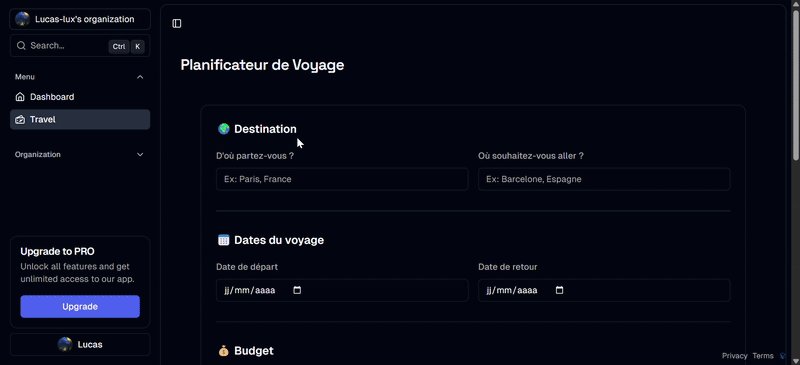Viewport: 800px width, 365px height.
Task: Collapse the Menu section chevron
Action: (x=140, y=77)
